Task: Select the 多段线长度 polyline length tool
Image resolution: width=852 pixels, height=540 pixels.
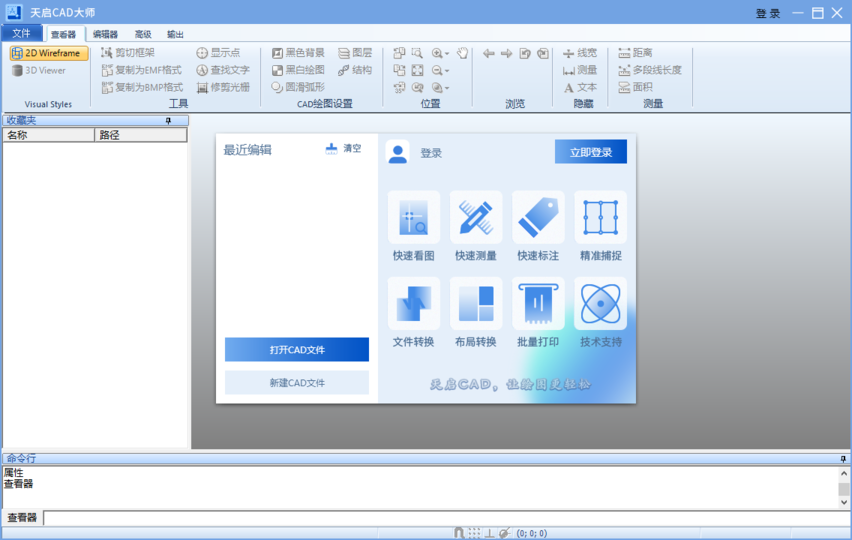Action: [650, 70]
